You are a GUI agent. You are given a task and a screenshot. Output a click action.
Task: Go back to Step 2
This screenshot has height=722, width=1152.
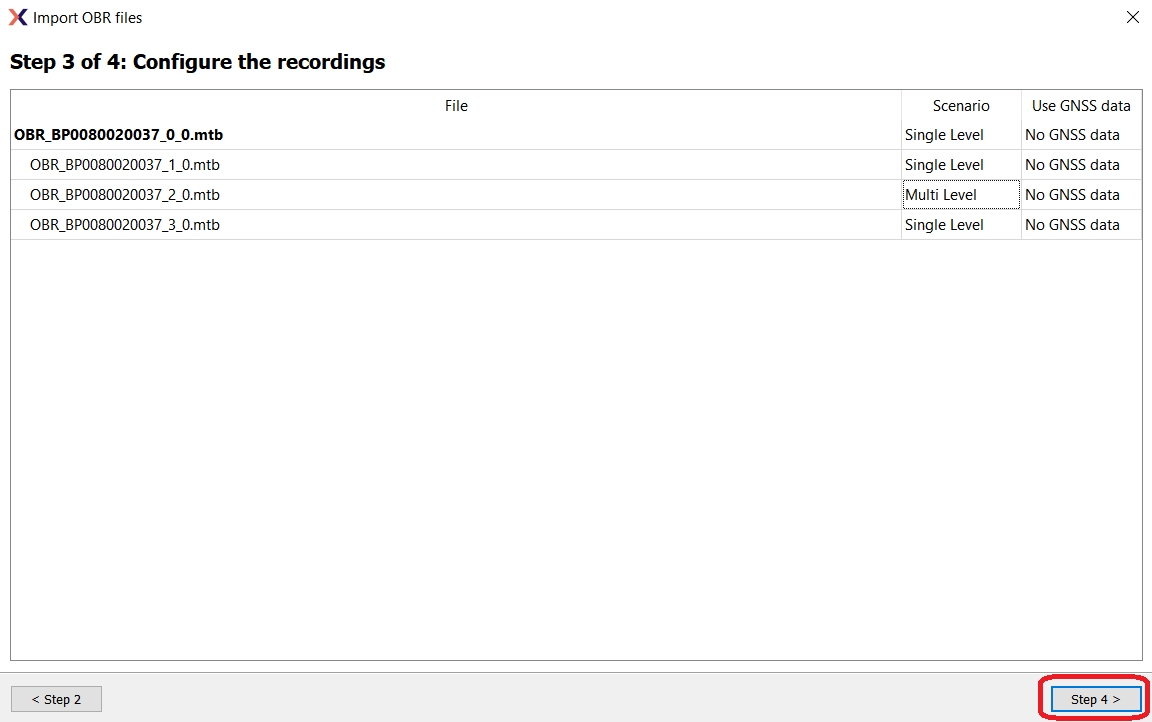pyautogui.click(x=56, y=698)
